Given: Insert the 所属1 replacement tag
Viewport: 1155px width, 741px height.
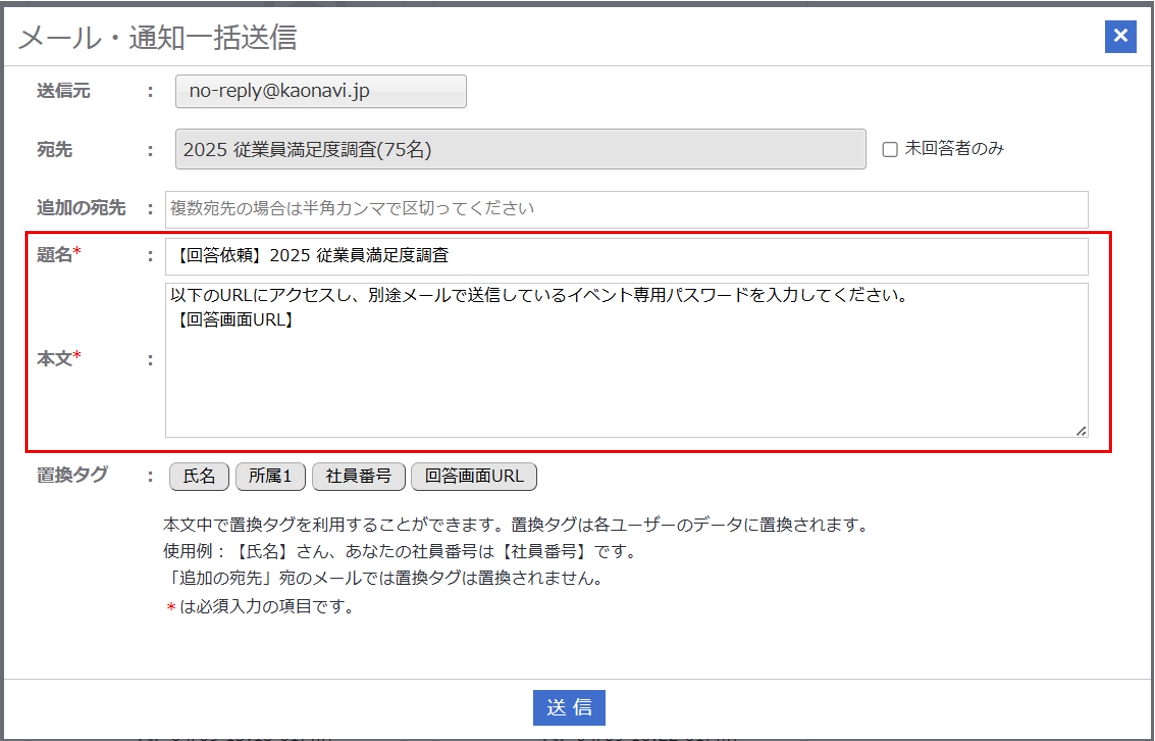Looking at the screenshot, I should (271, 477).
